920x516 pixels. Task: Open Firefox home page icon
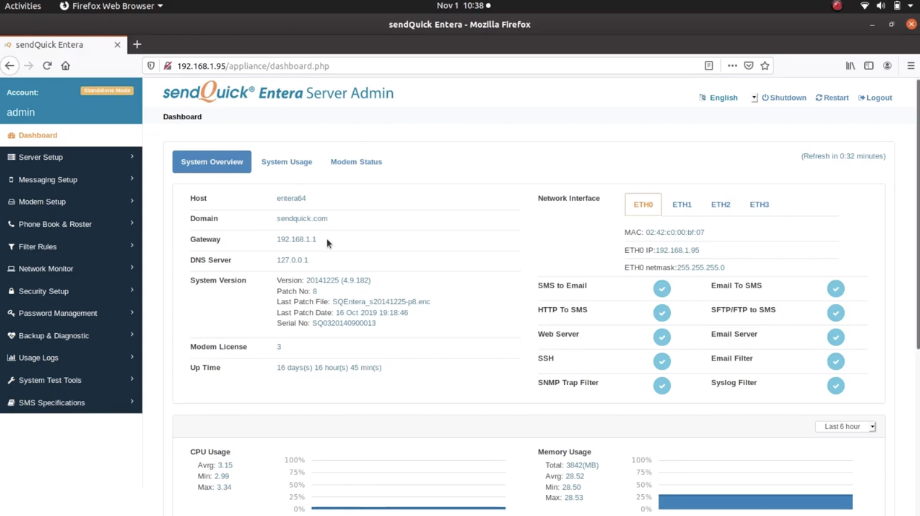[66, 66]
